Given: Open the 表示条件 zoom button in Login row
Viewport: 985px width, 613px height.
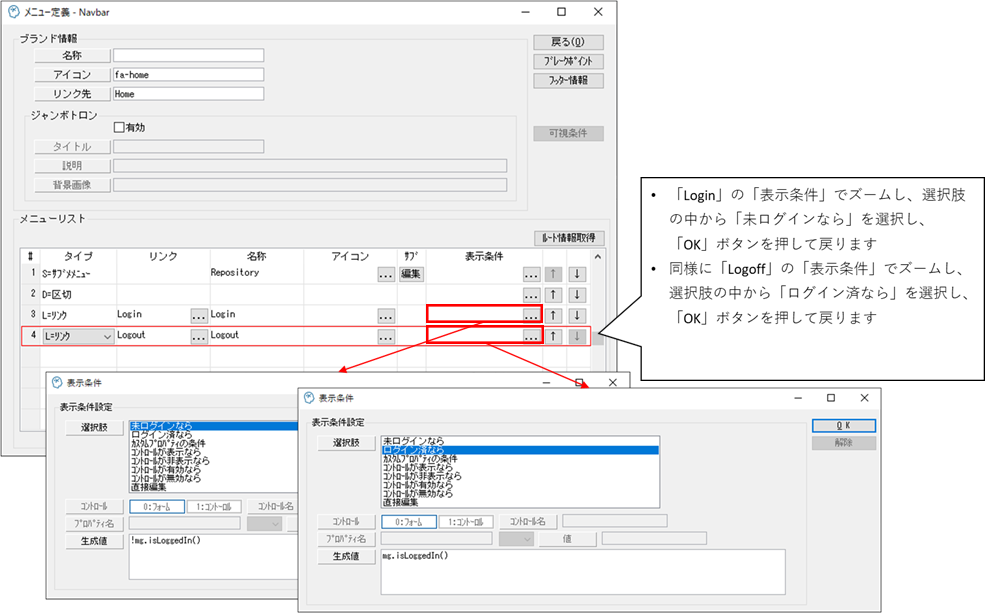Looking at the screenshot, I should coord(531,315).
